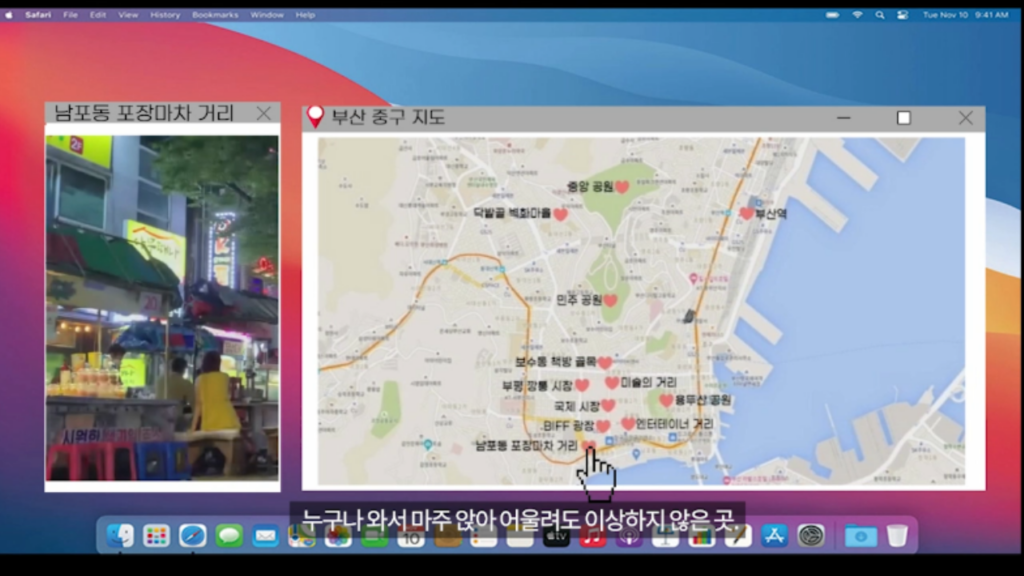Click the heart marker for 미술의 거리
1024x576 pixels.
tap(612, 383)
